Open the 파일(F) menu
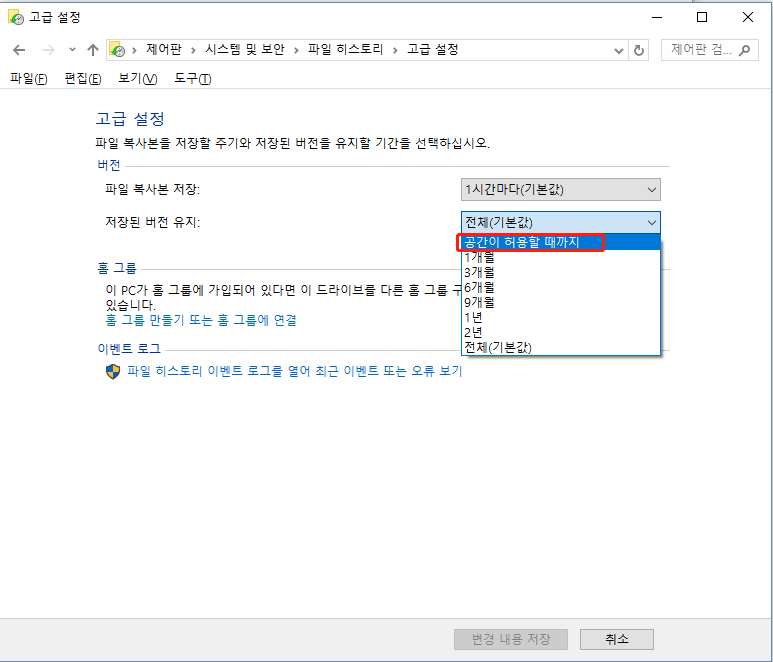Image resolution: width=773 pixels, height=662 pixels. tap(29, 78)
